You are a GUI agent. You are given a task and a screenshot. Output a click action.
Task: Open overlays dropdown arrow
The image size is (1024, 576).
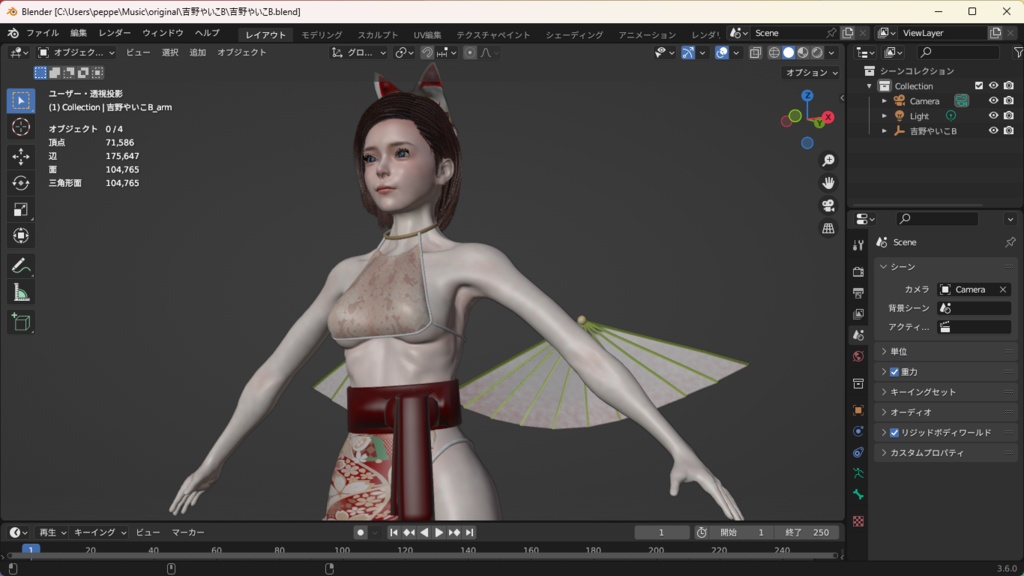point(736,52)
